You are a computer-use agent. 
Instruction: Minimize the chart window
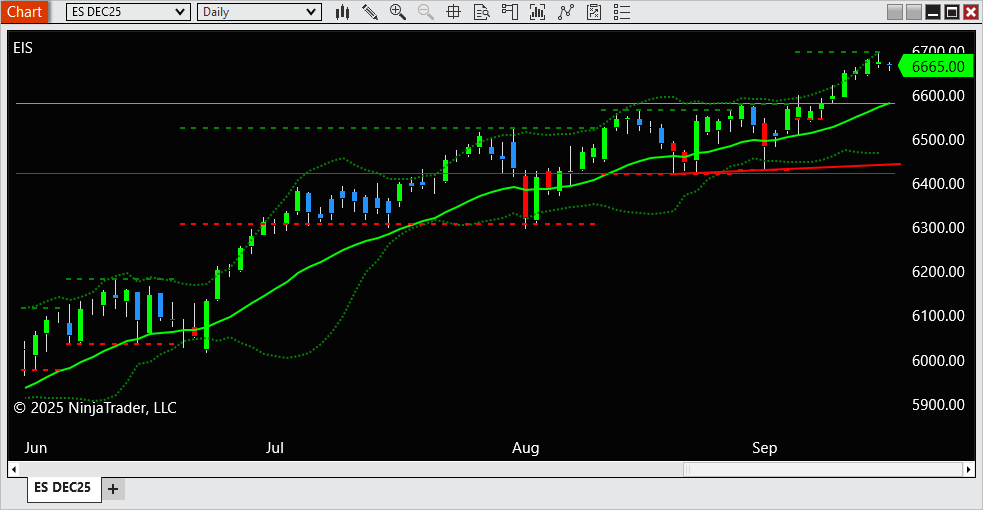coord(933,12)
